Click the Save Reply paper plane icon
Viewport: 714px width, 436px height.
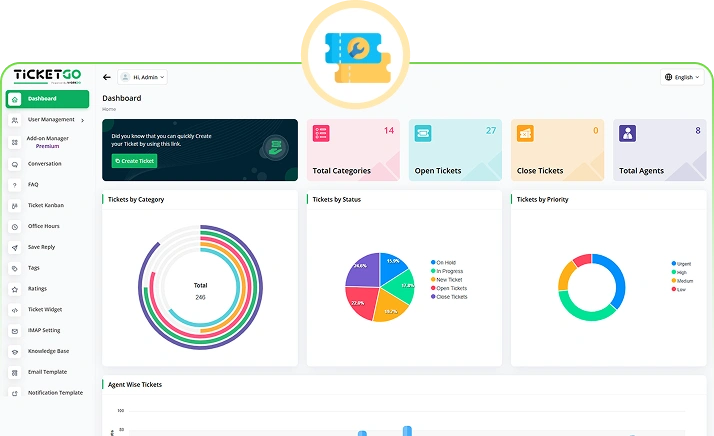15,247
